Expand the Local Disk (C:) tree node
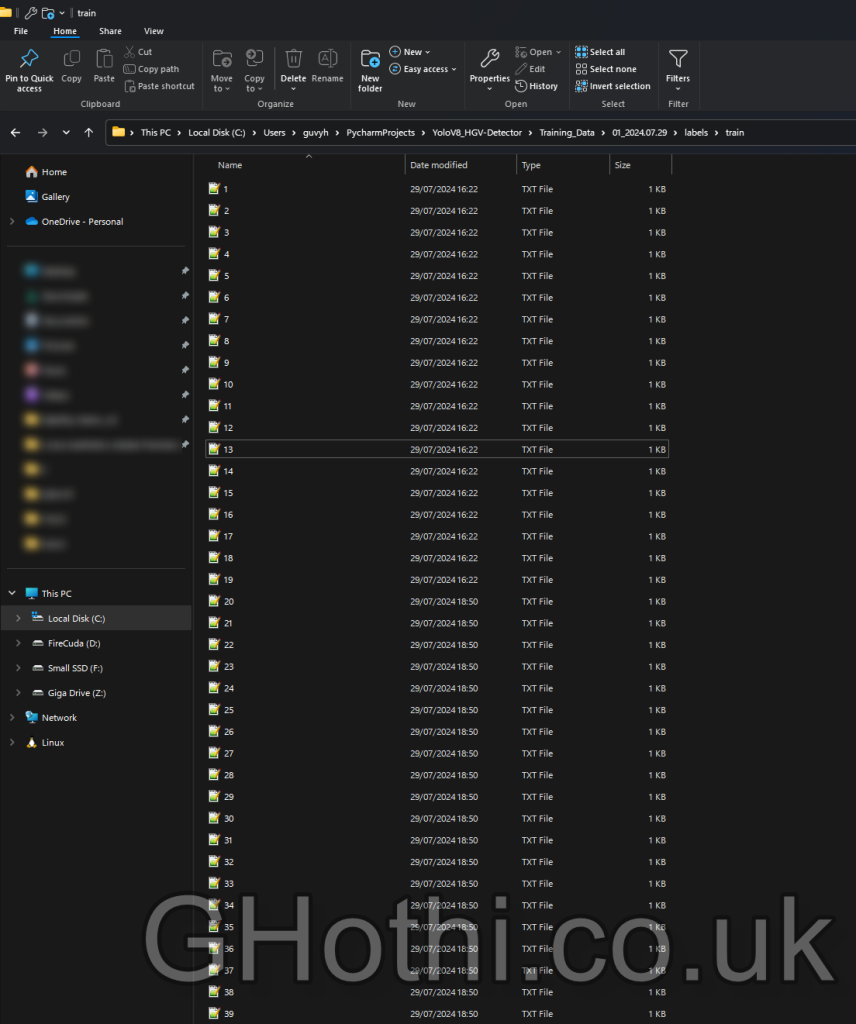Screen dimensions: 856x1024 [x=18, y=619]
